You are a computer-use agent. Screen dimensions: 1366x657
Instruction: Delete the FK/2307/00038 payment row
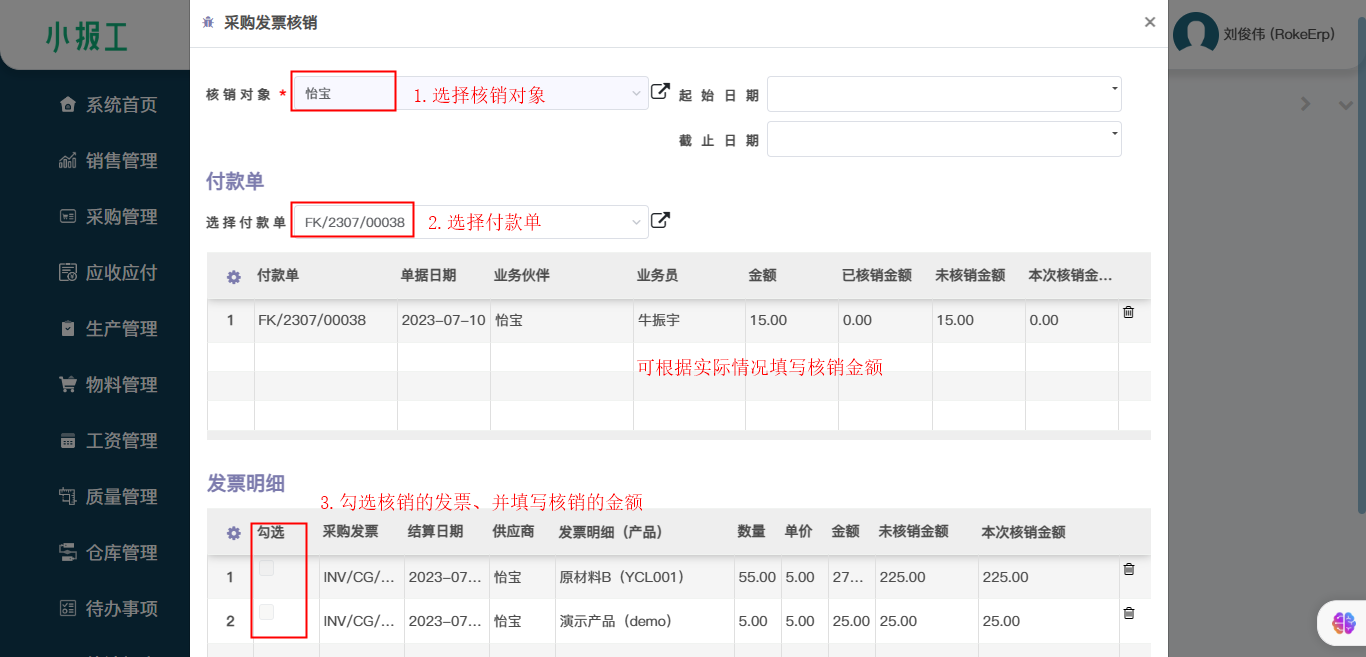(1128, 313)
